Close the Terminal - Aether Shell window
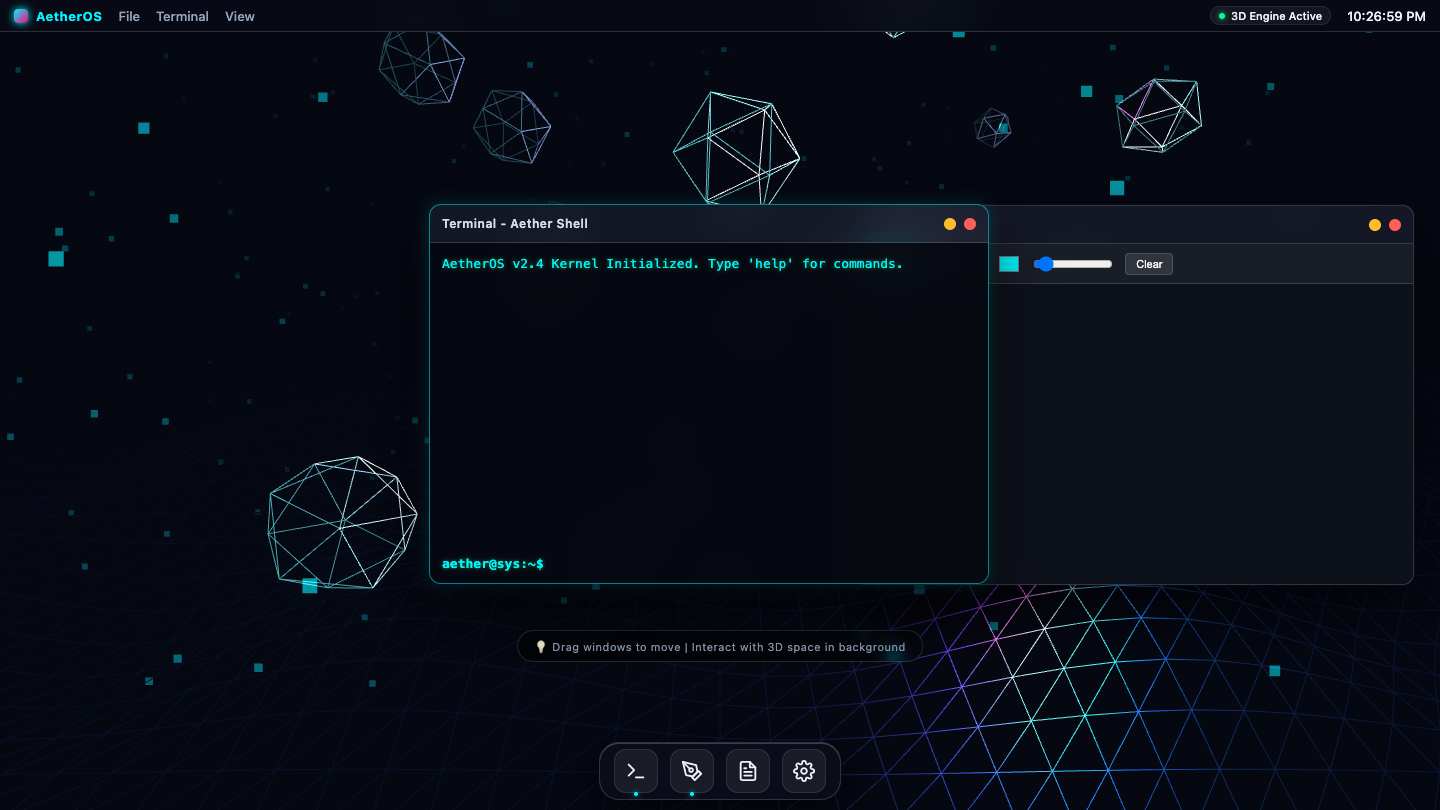The width and height of the screenshot is (1440, 810). point(970,224)
